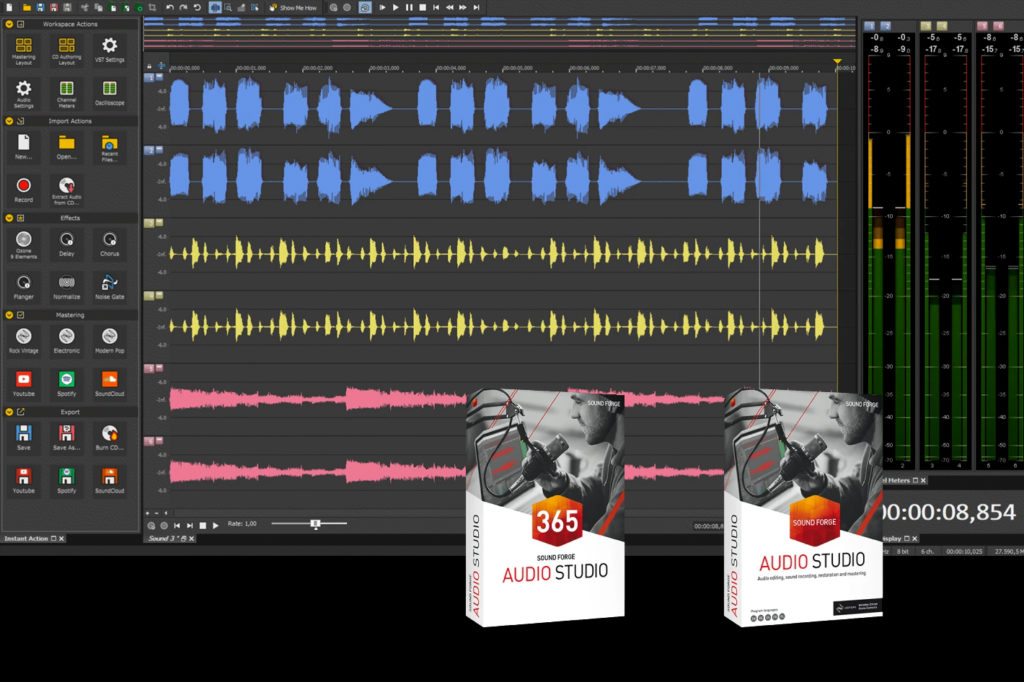Click Go to Start in top transport

[436, 7]
